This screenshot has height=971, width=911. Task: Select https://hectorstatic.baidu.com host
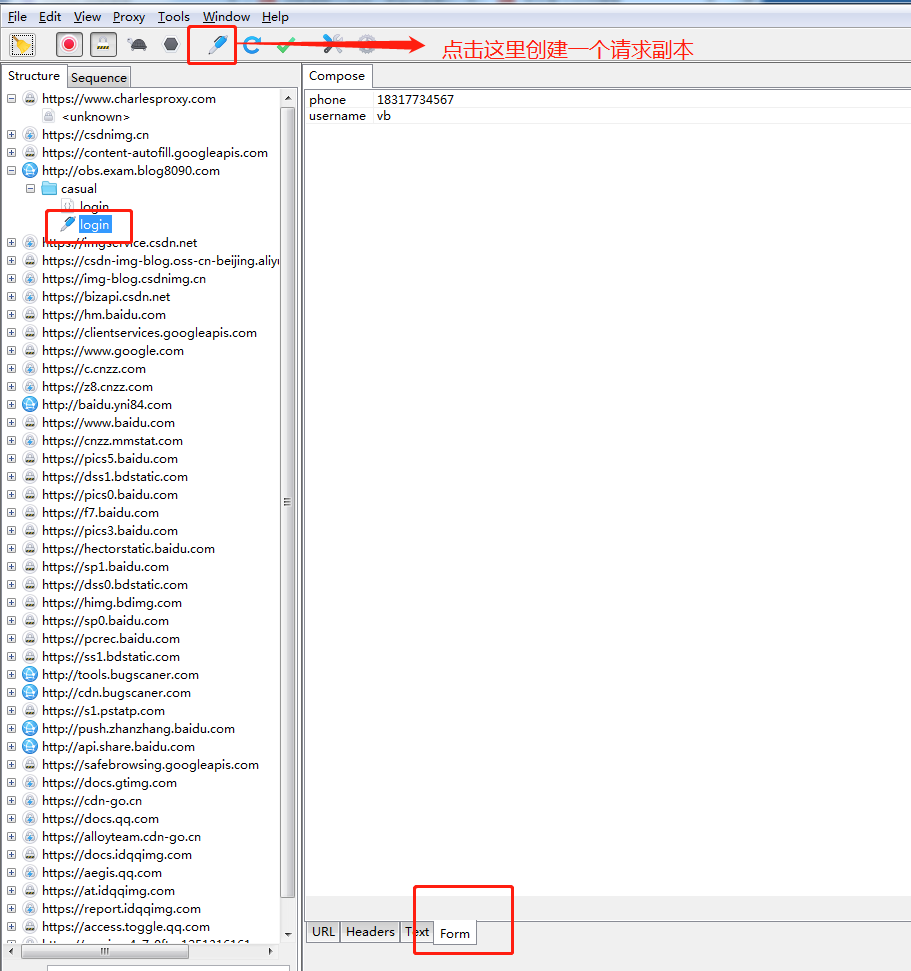[128, 549]
